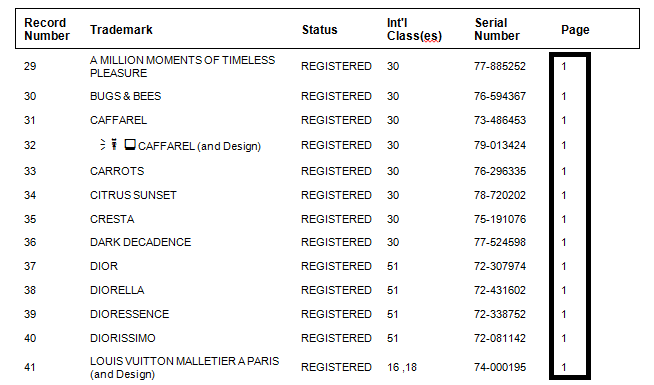Open LOUIS VUITTON MALLETIER A PARIS entry
Viewport: 654px width, 385px height.
coord(184,367)
